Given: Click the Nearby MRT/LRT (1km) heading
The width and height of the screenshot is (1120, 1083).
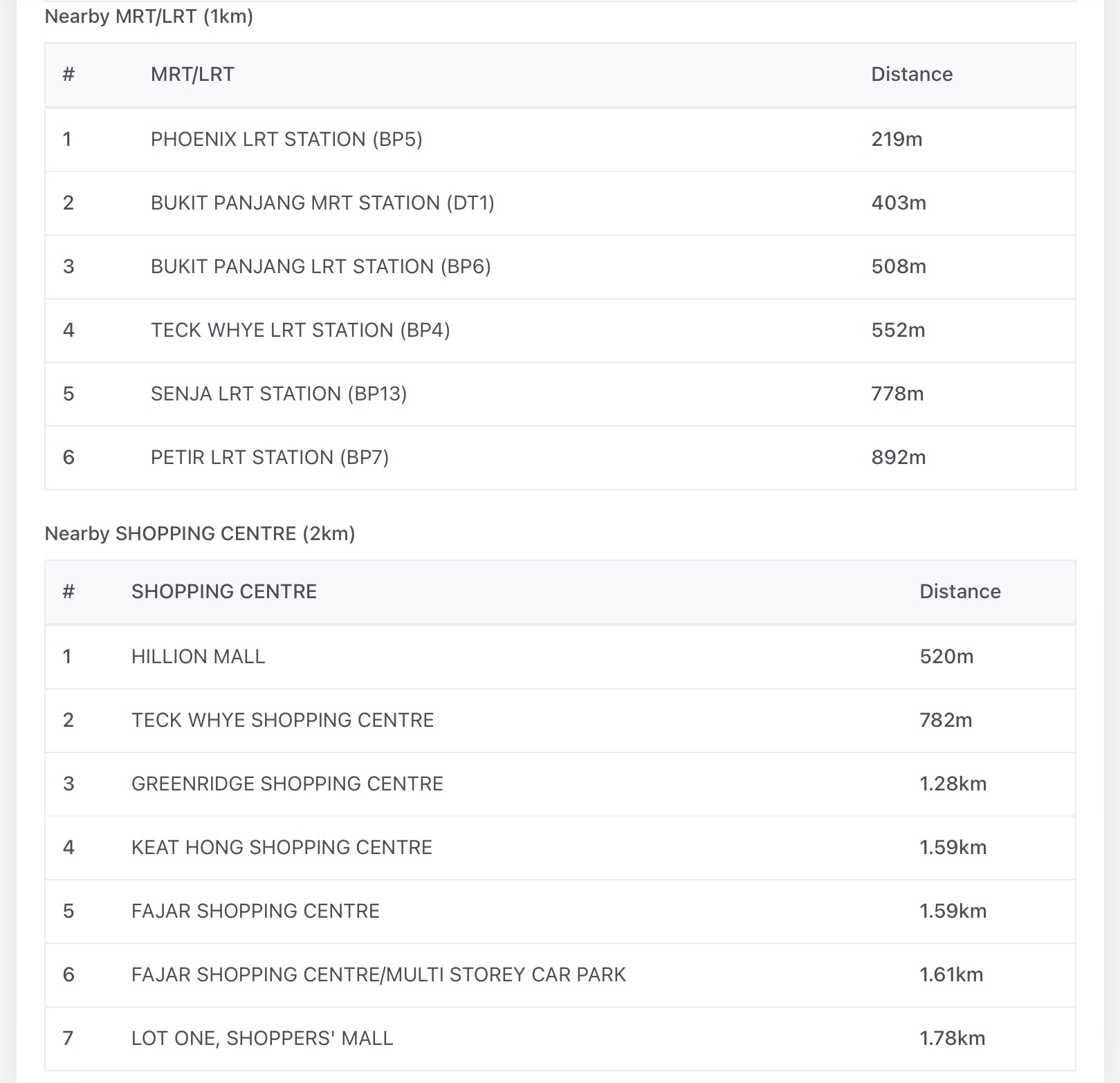Looking at the screenshot, I should point(149,17).
